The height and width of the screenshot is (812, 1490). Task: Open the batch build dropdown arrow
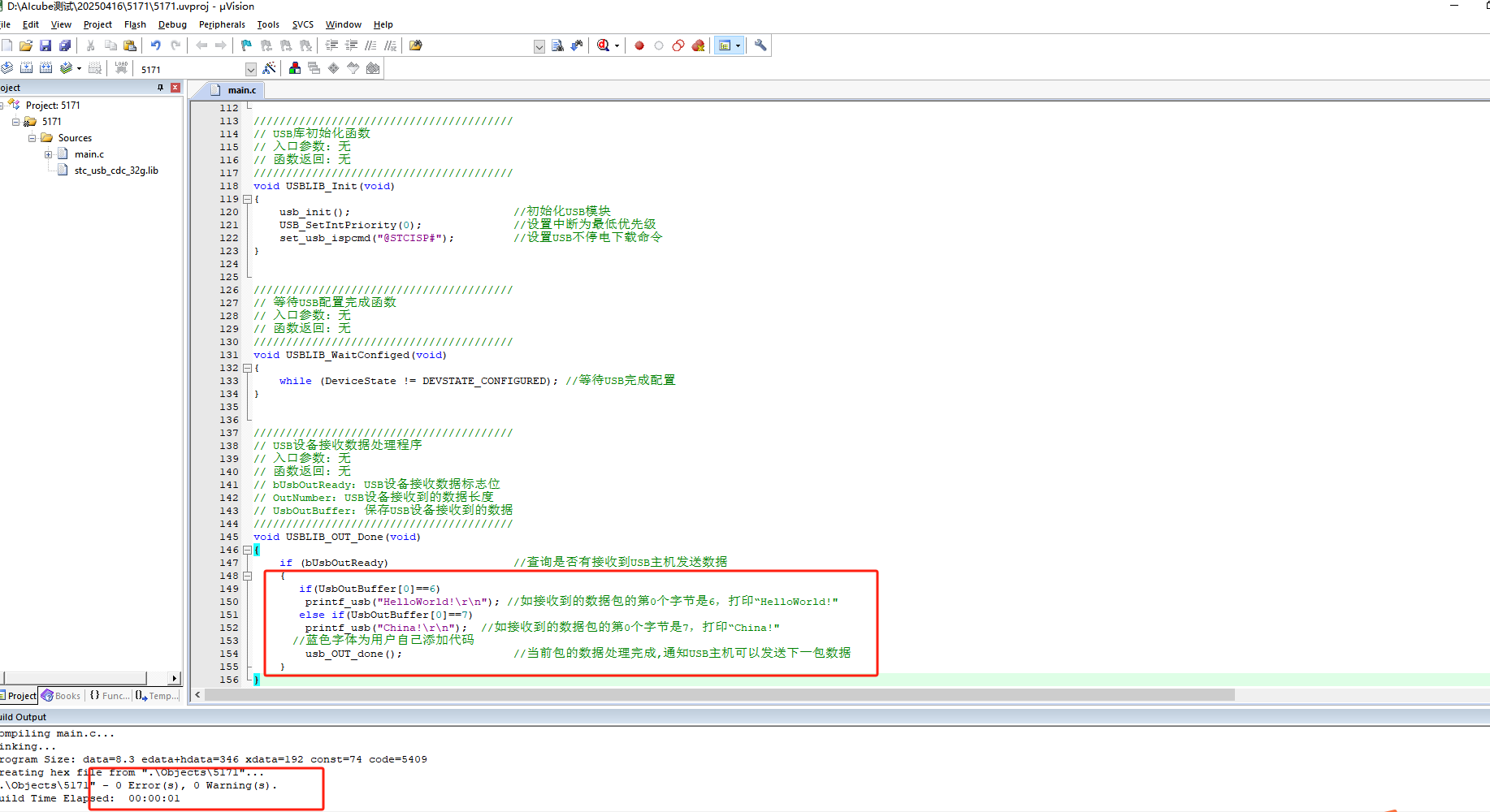pos(79,68)
